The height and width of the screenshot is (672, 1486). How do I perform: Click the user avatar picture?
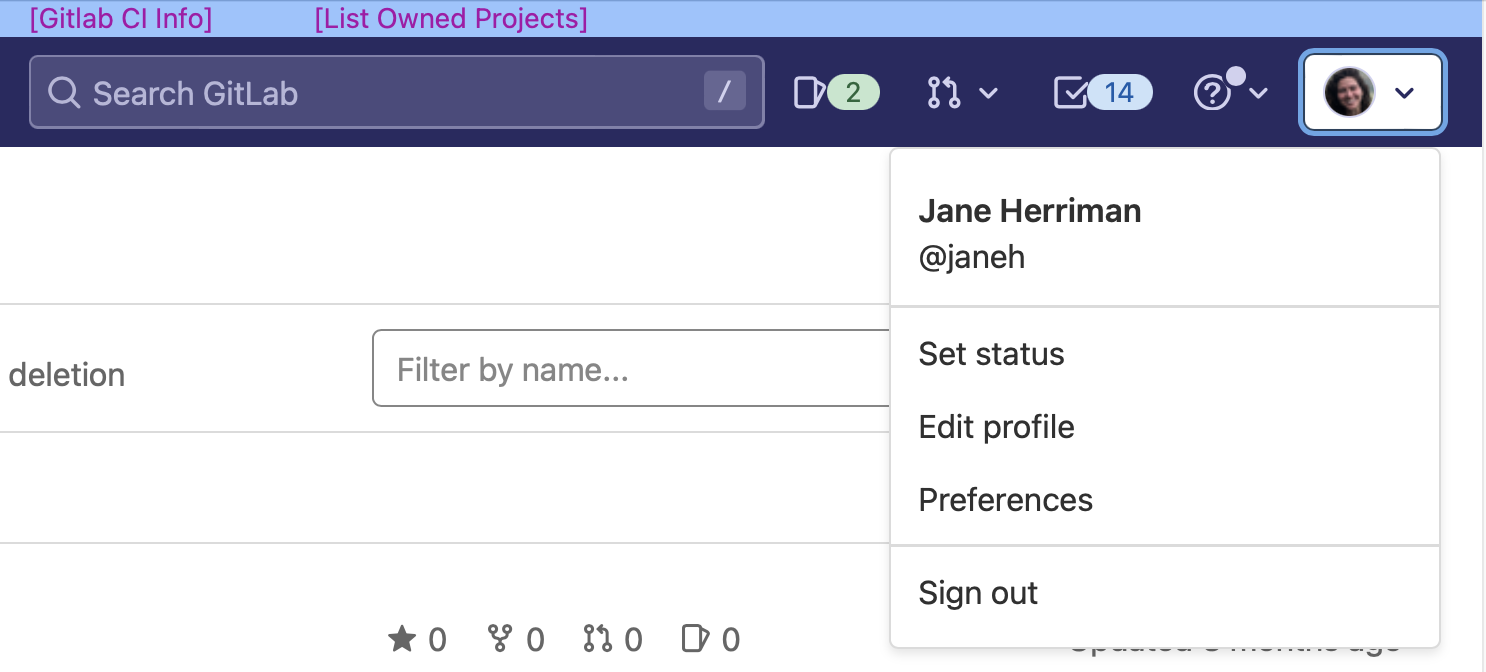coord(1349,93)
